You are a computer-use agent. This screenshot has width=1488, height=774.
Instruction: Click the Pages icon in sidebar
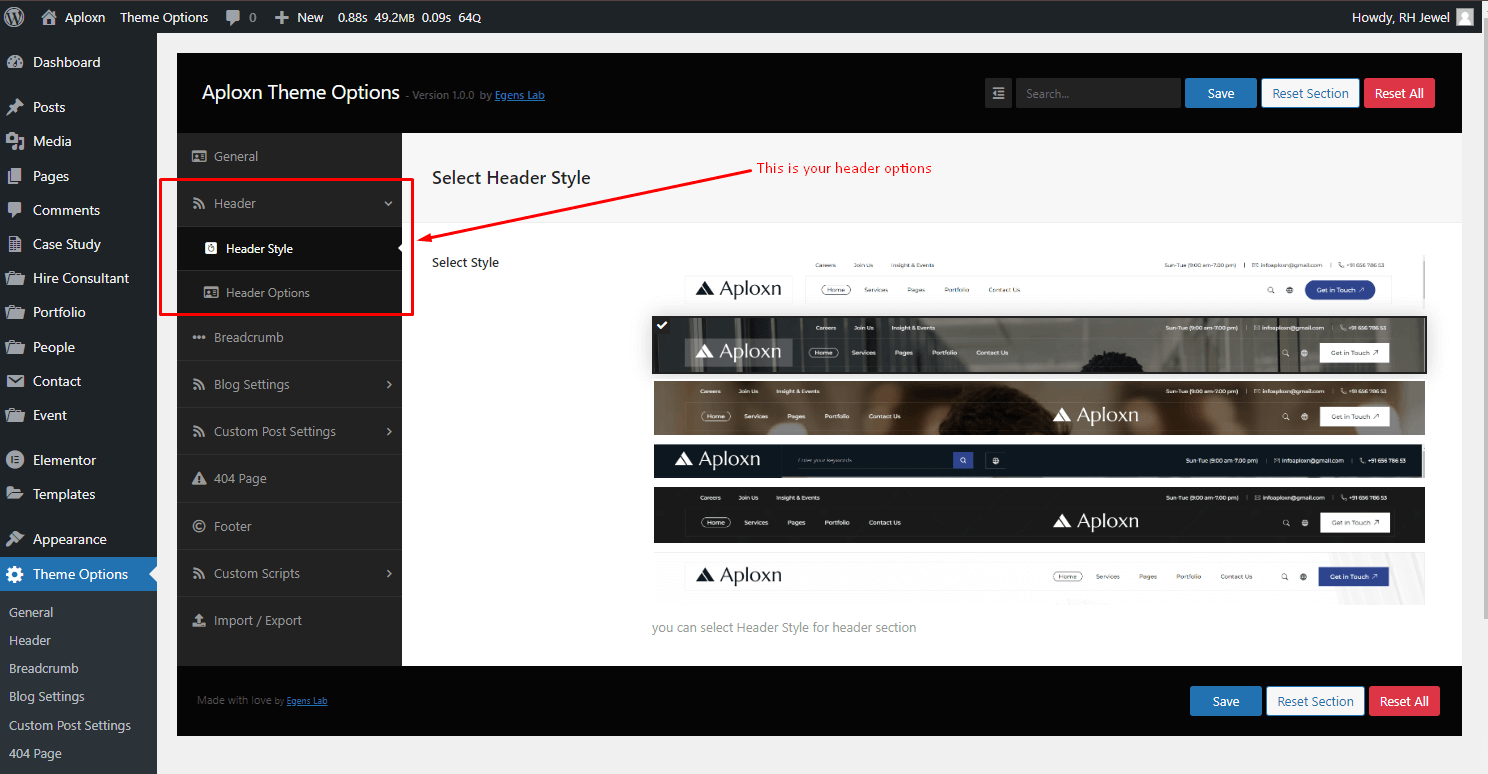coord(15,176)
